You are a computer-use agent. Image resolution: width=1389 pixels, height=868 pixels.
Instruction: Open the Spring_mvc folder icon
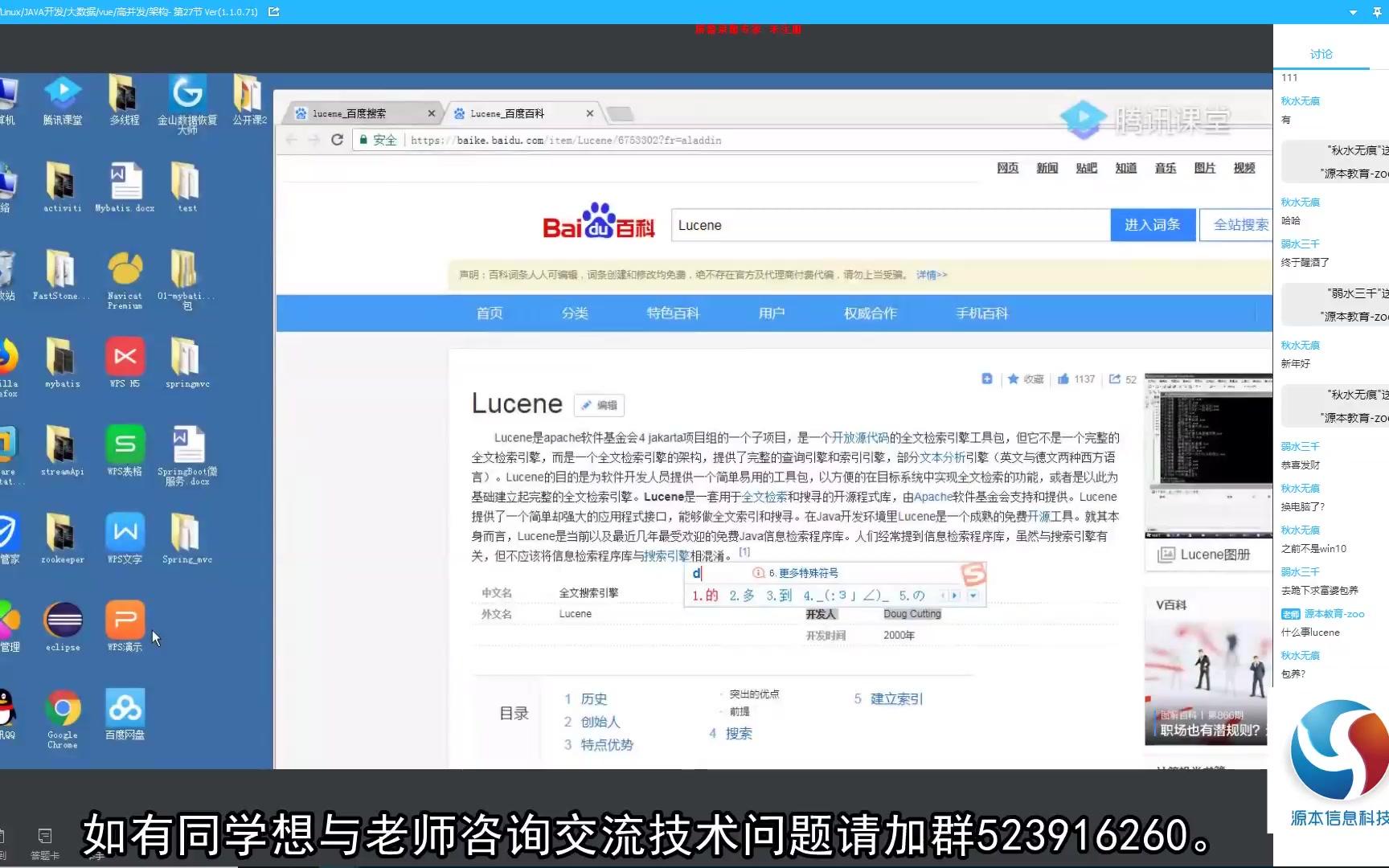[x=187, y=538]
